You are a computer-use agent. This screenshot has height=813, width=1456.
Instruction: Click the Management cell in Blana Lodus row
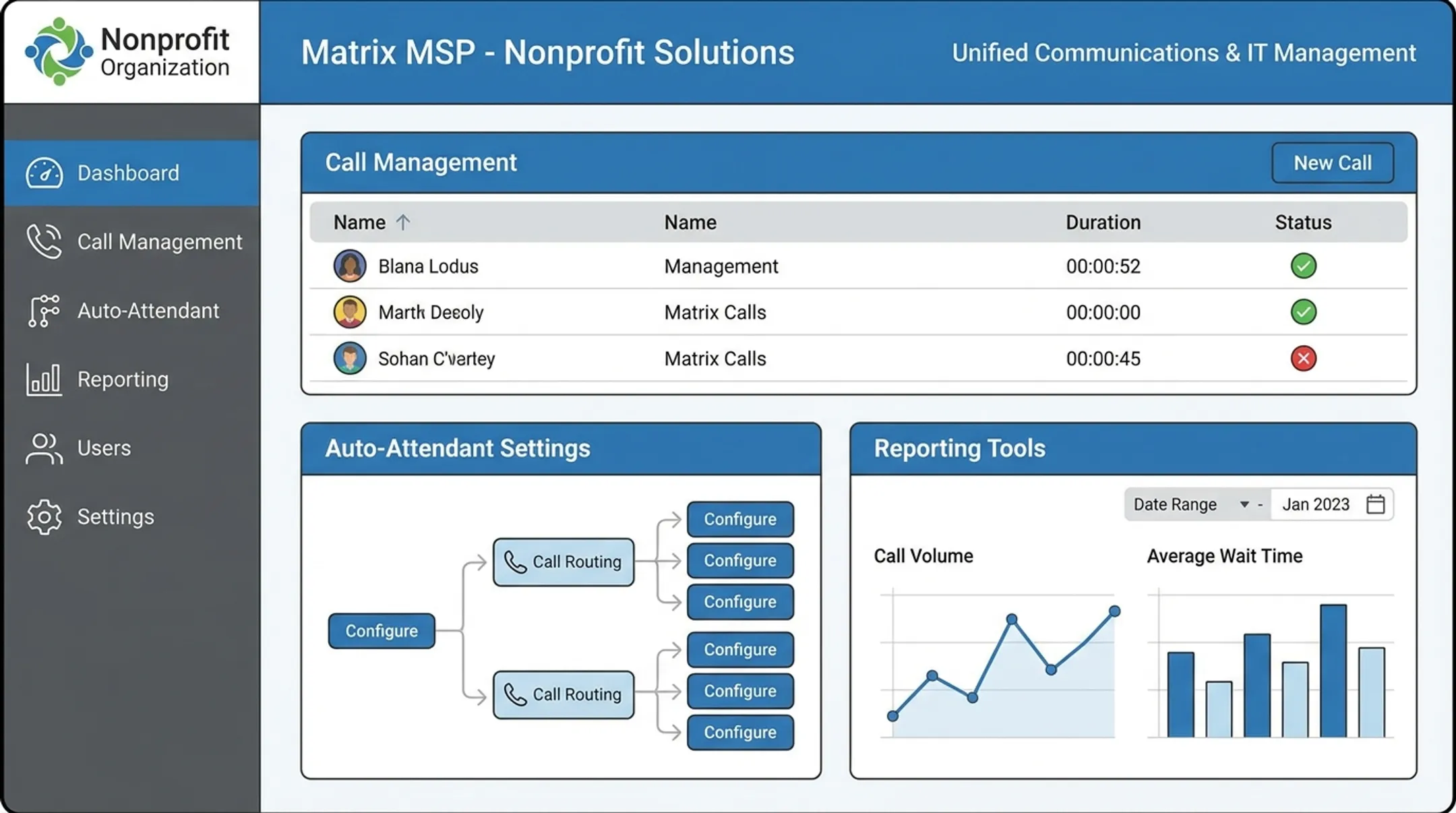721,266
